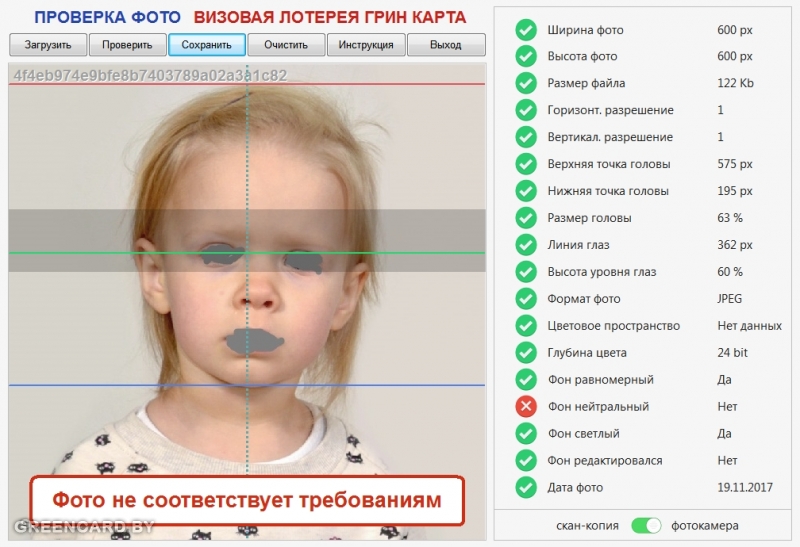The image size is (800, 547).
Task: Click the Выход button
Action: pos(446,45)
